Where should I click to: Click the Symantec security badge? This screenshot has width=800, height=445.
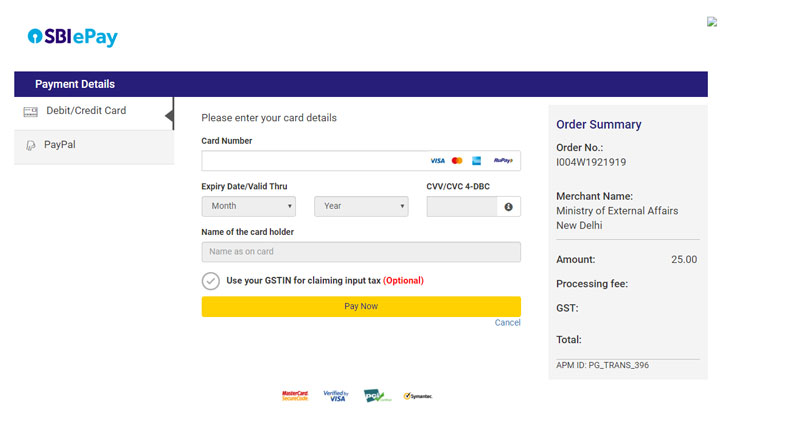(x=417, y=396)
